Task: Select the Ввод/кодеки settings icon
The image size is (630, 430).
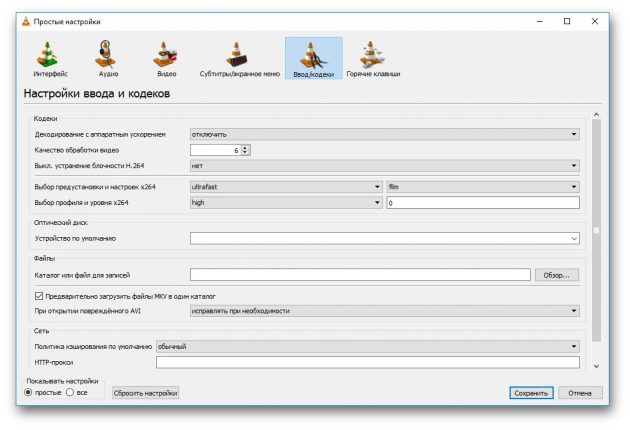Action: pos(313,59)
